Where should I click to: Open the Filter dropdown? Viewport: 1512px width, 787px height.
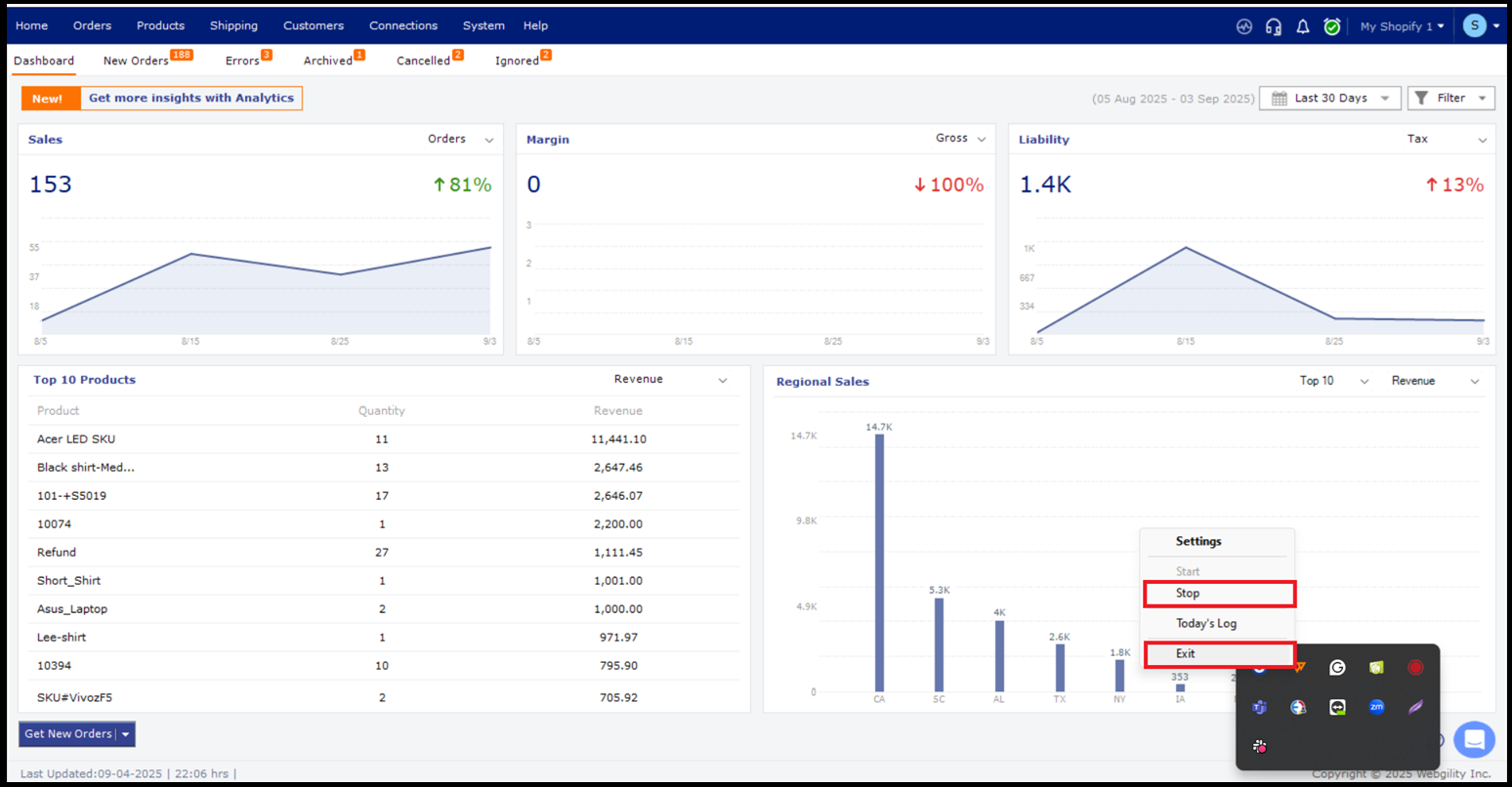(x=1450, y=99)
